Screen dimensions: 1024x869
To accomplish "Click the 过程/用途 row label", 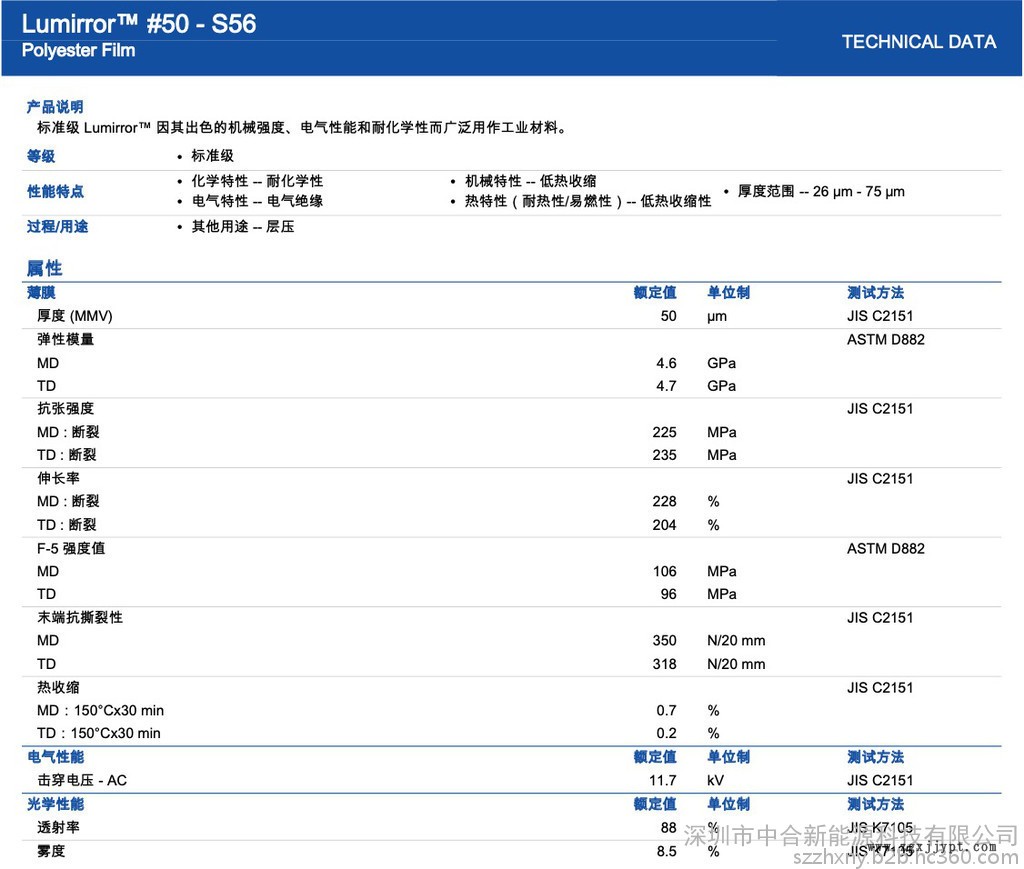I will point(57,227).
